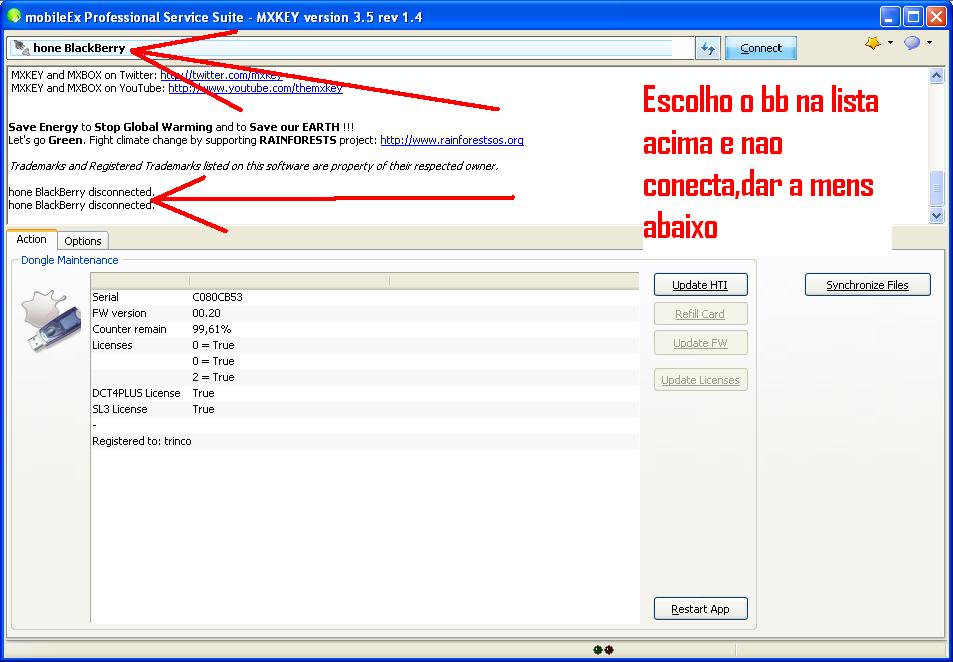Select the FW version 00.20 row
Screen dimensions: 953x662
tap(365, 313)
